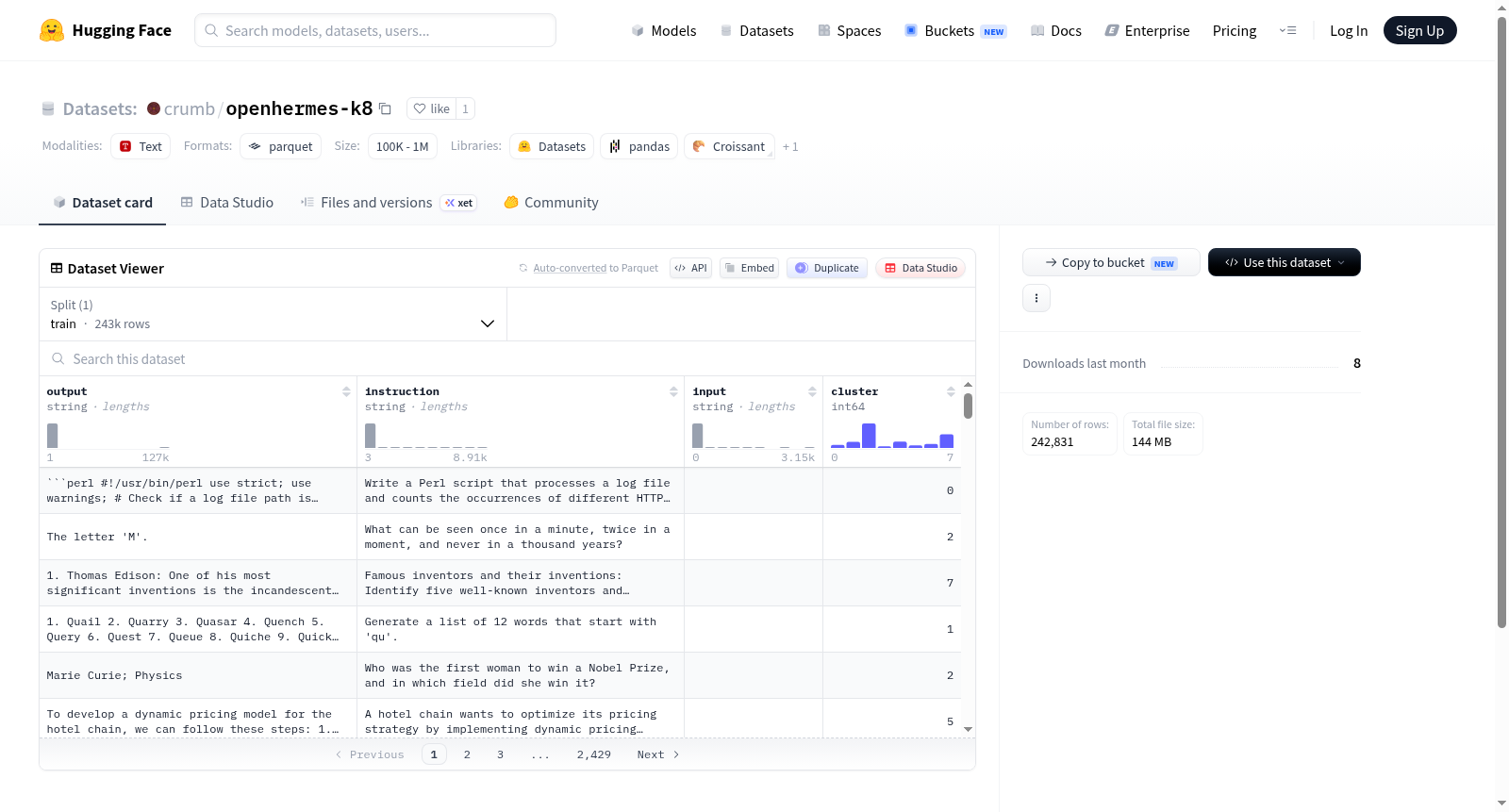Click the sort icon for instruction column

[x=673, y=391]
